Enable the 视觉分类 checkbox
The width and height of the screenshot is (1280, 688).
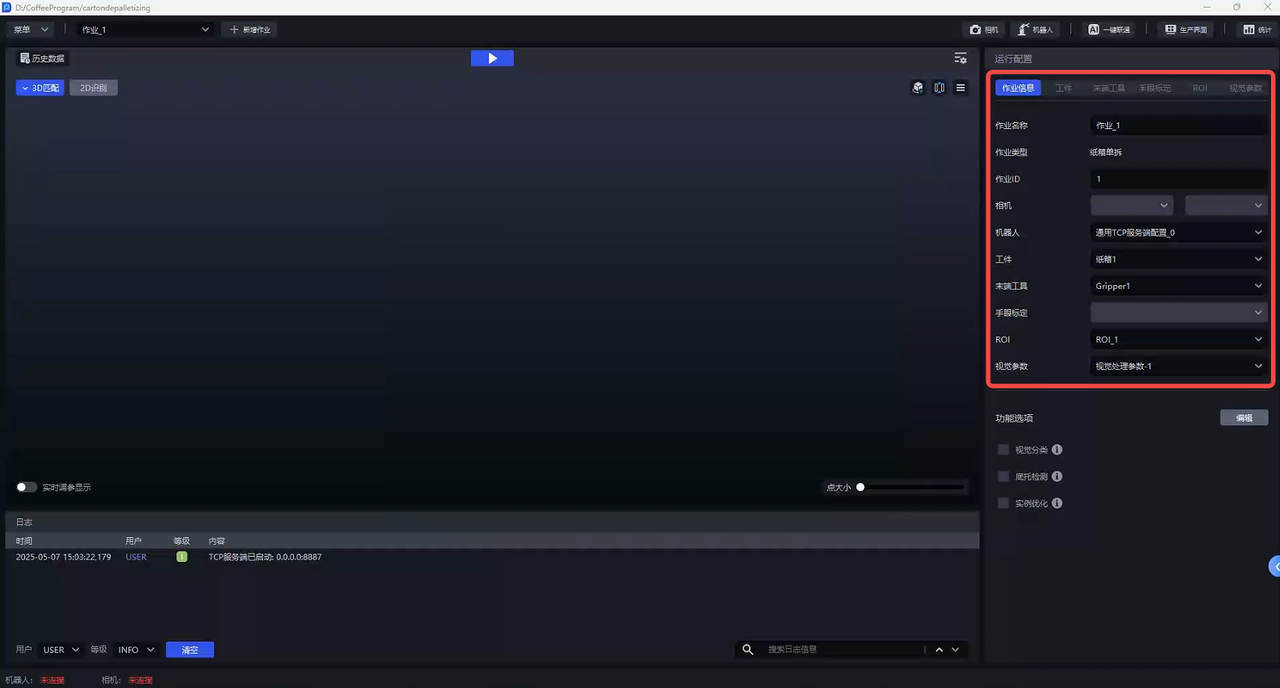[x=1004, y=450]
